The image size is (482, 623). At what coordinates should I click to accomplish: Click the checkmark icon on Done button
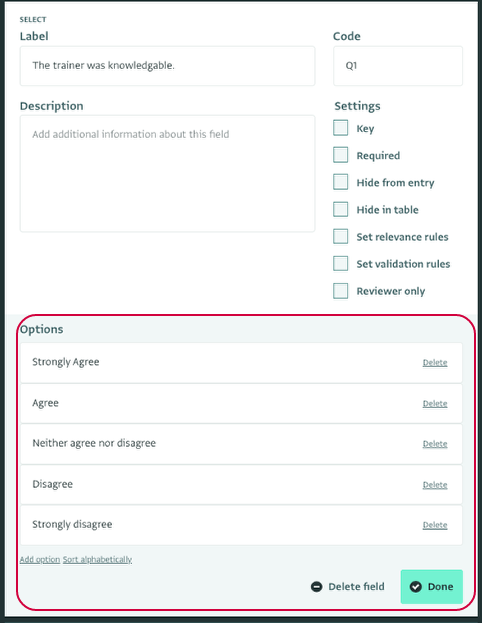[x=415, y=586]
